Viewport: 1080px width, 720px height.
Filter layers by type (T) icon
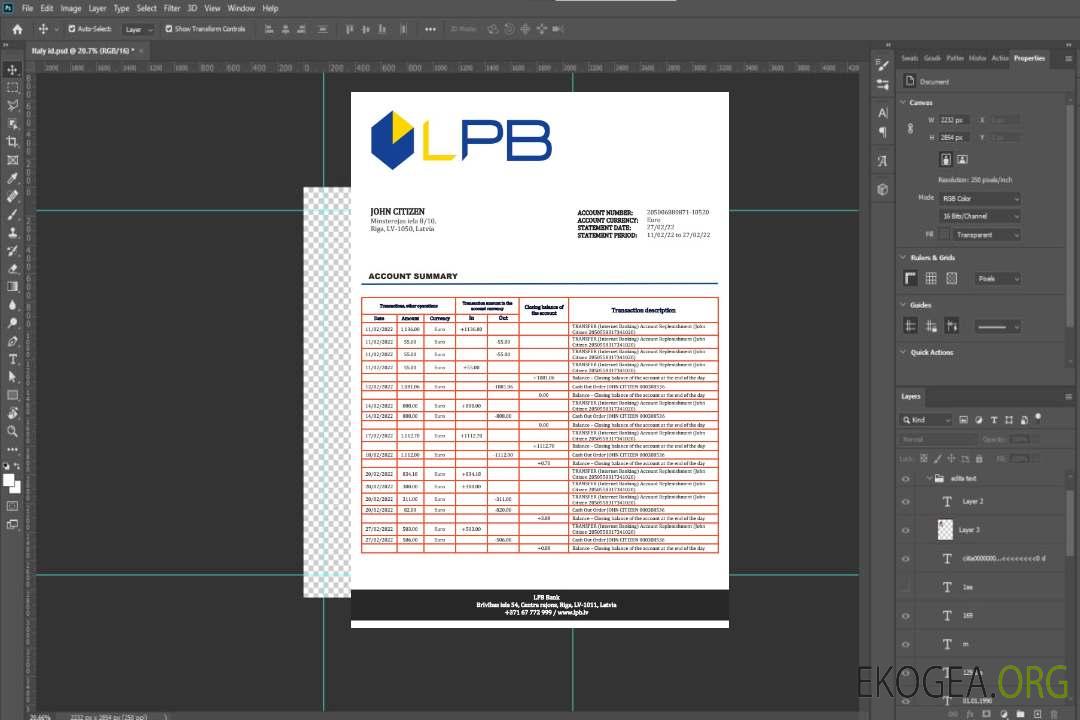click(x=994, y=420)
